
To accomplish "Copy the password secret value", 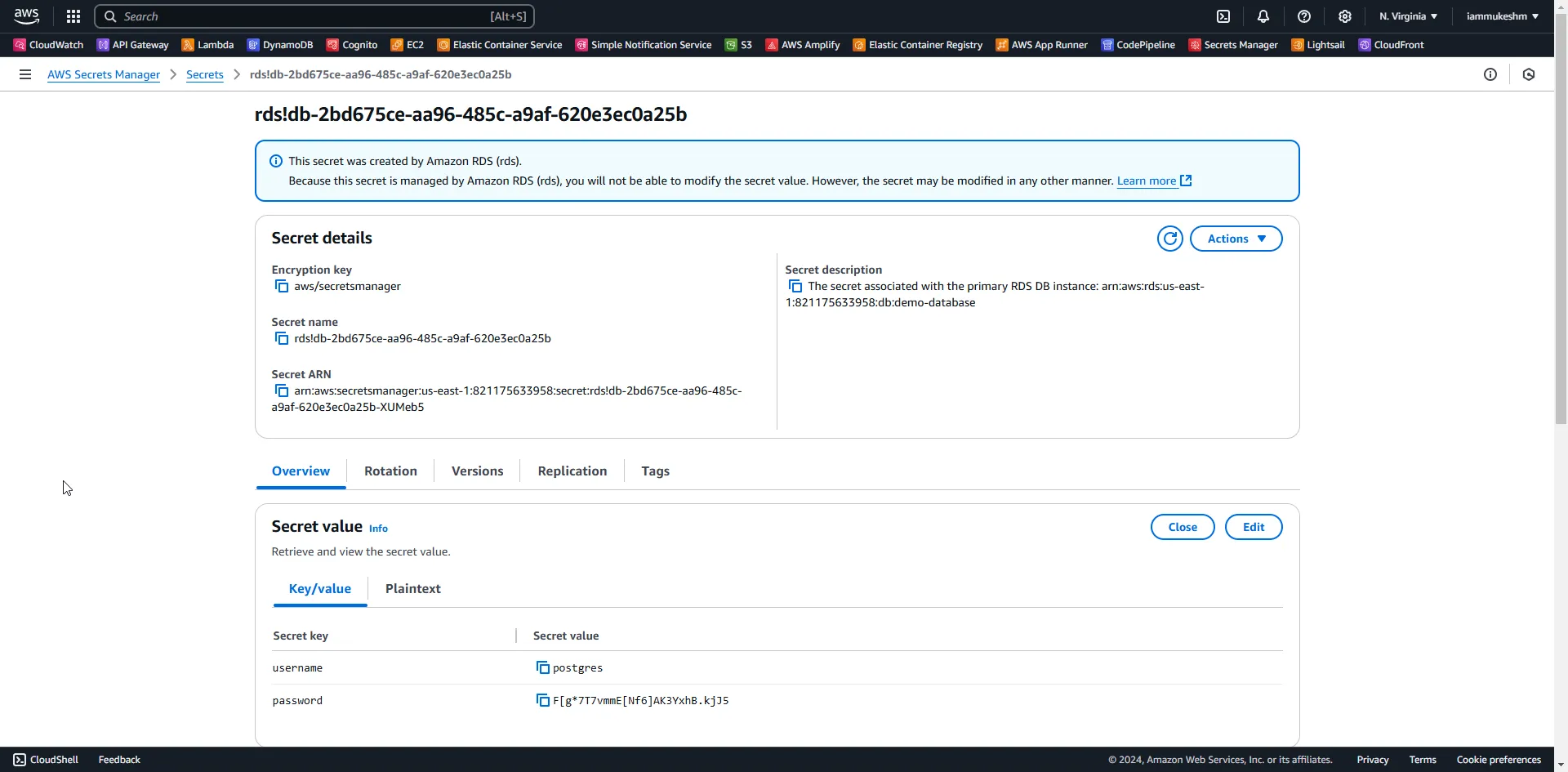I will tap(542, 700).
